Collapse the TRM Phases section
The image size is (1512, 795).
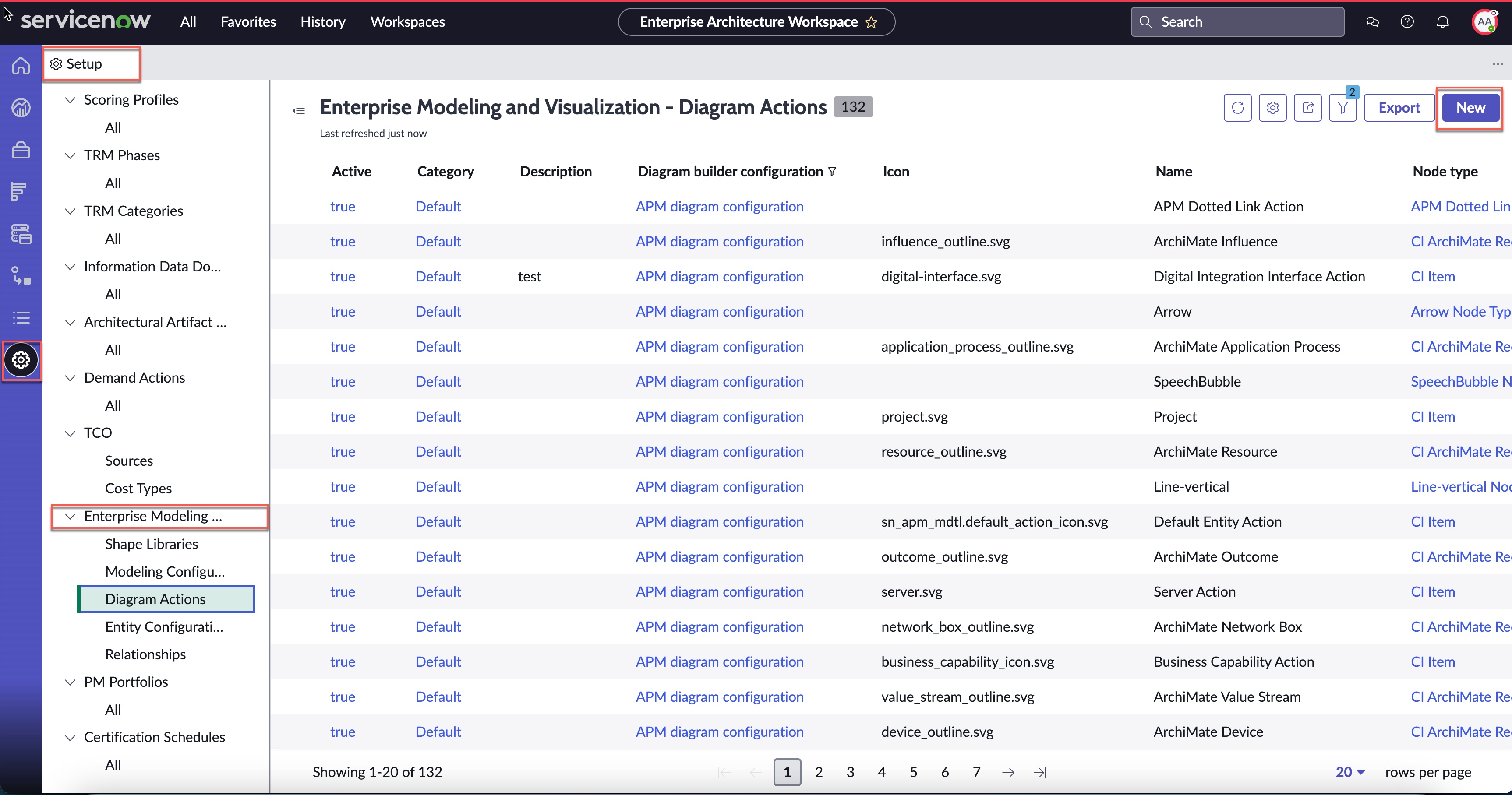(x=70, y=155)
